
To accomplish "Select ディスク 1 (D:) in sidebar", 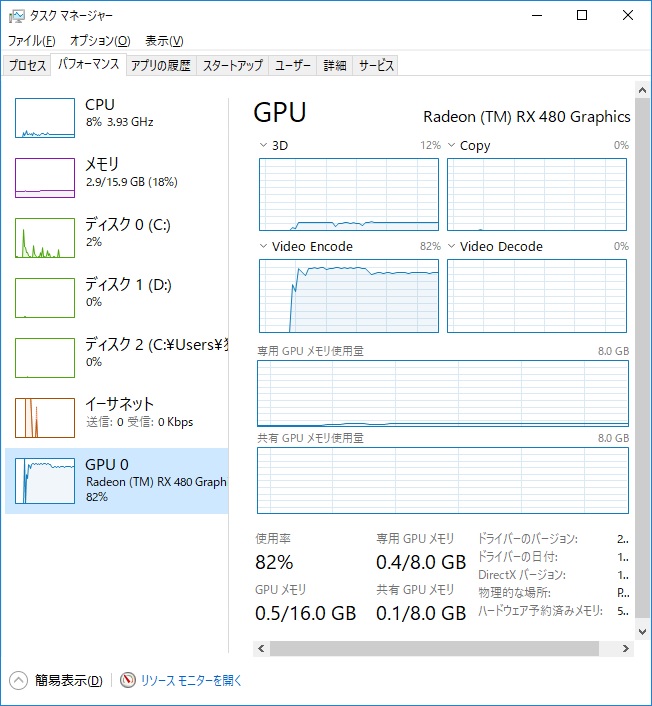I will tap(45, 298).
